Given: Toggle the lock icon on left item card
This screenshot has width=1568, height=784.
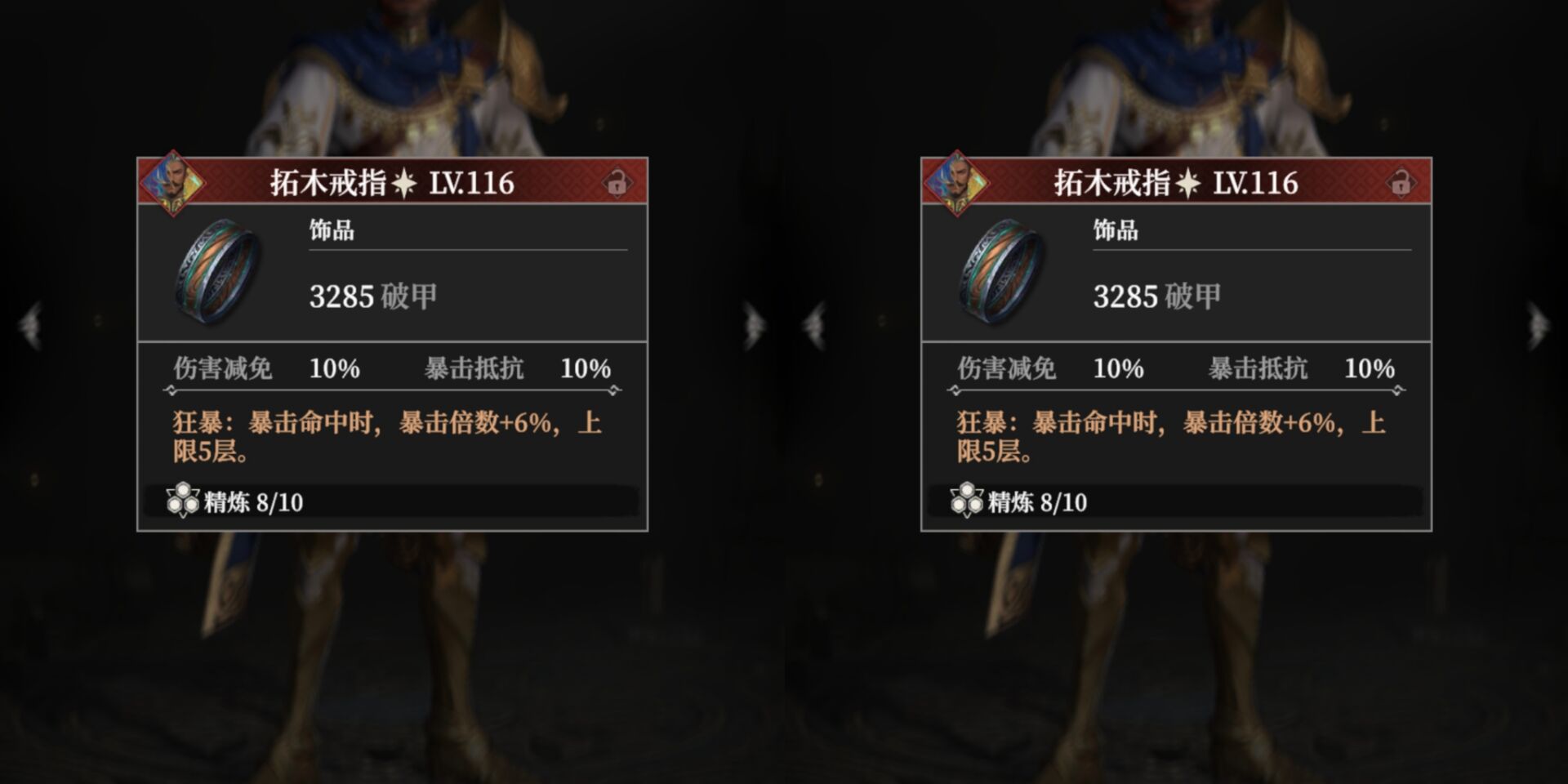Looking at the screenshot, I should tap(617, 183).
